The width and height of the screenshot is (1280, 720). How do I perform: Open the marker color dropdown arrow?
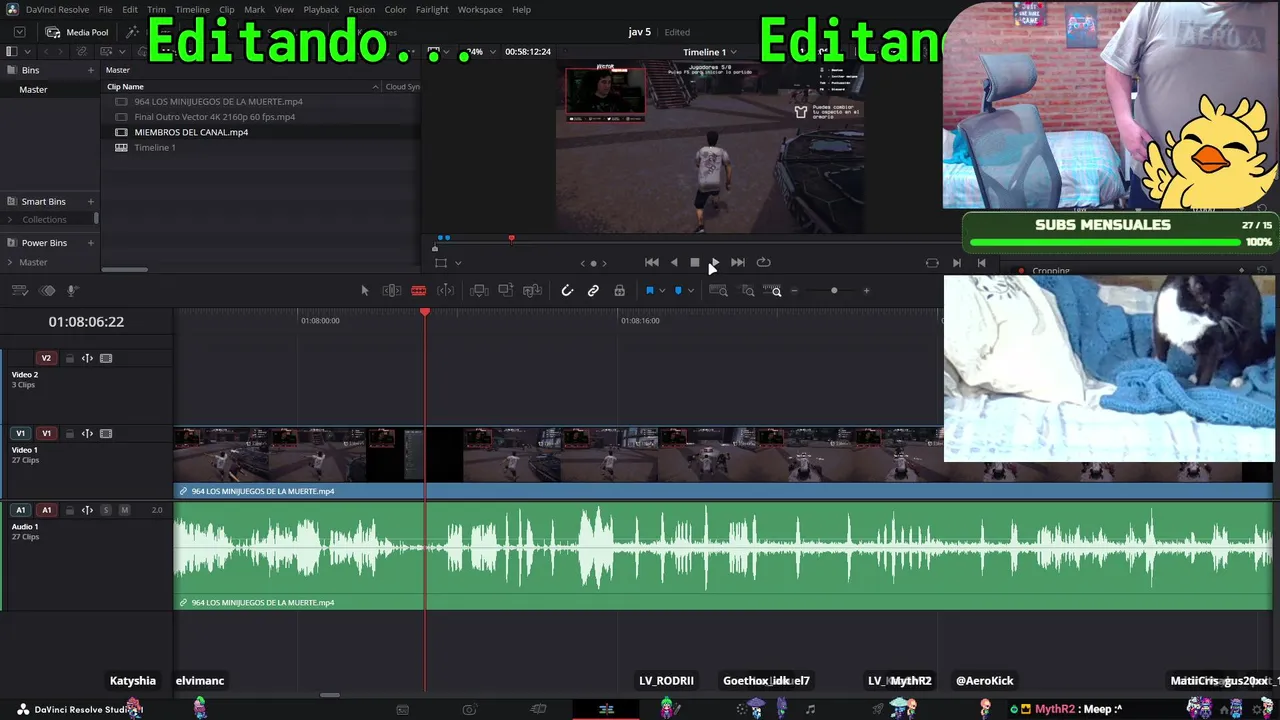[690, 291]
